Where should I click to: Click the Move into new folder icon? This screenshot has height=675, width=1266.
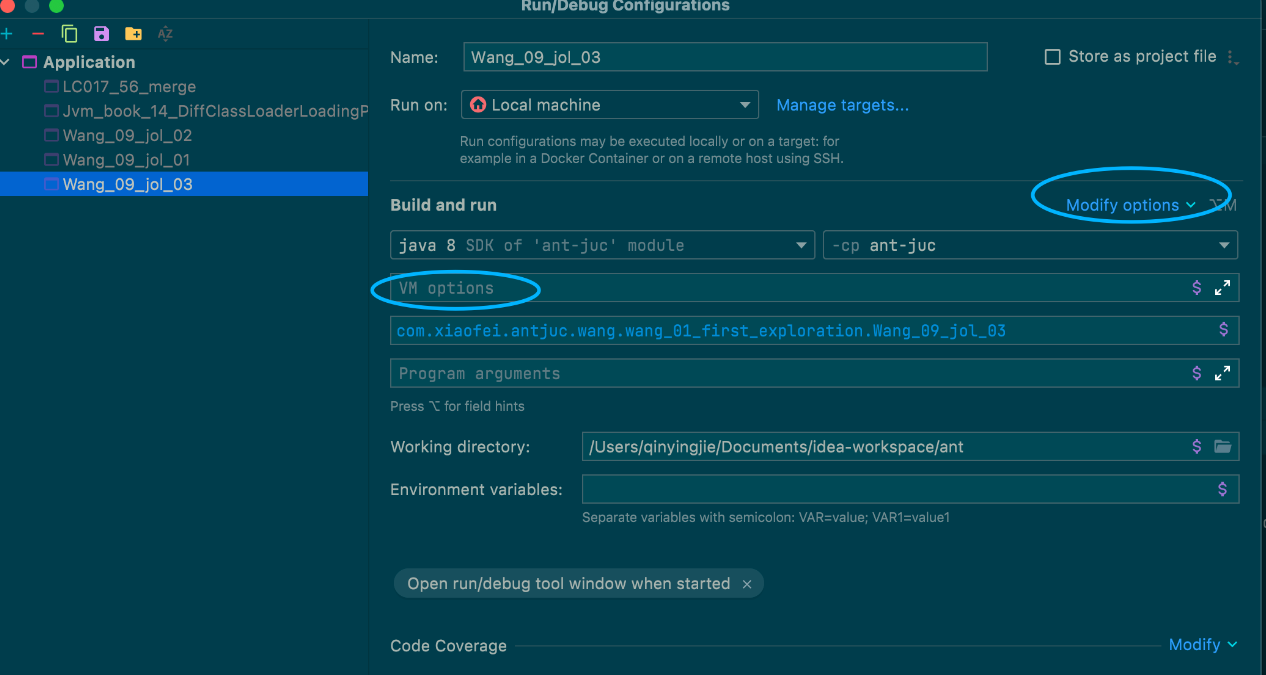(133, 34)
